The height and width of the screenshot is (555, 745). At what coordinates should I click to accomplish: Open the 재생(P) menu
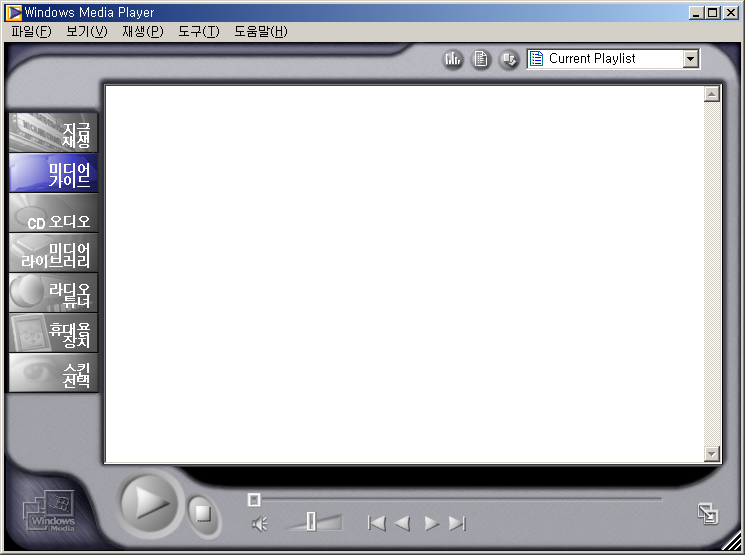click(143, 32)
